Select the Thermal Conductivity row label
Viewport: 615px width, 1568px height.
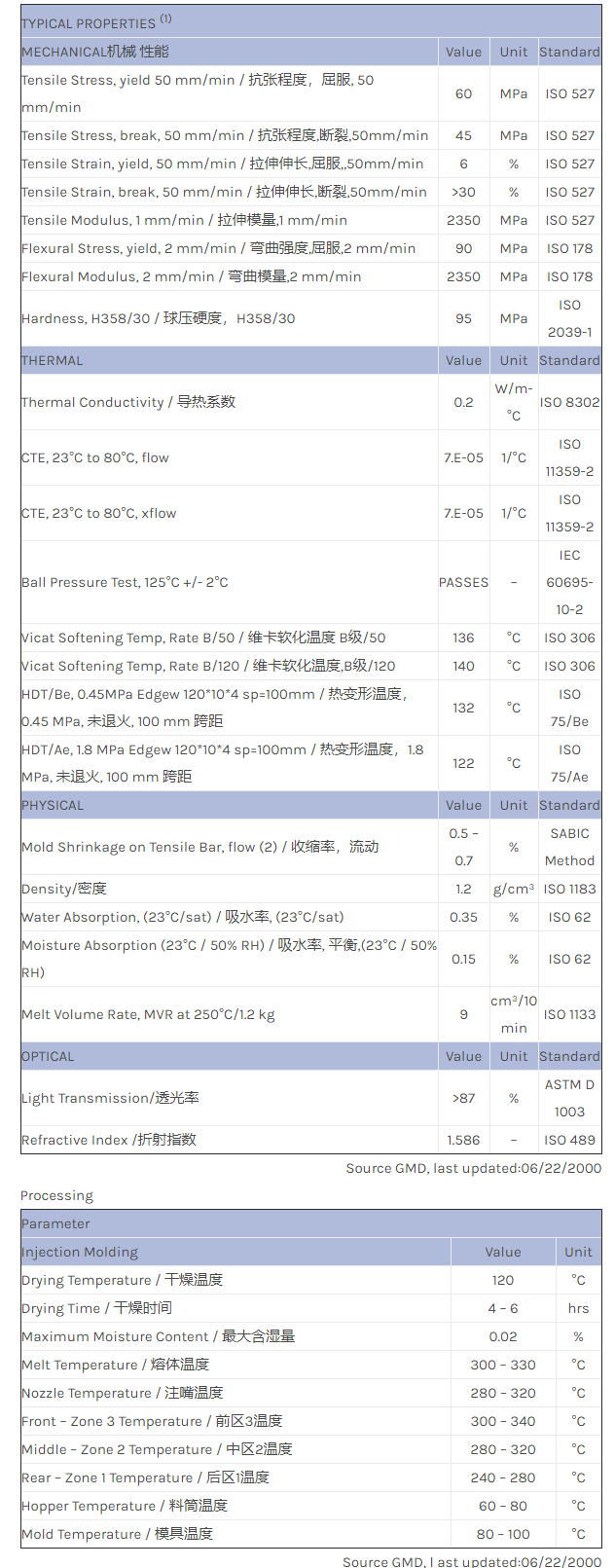[x=128, y=402]
